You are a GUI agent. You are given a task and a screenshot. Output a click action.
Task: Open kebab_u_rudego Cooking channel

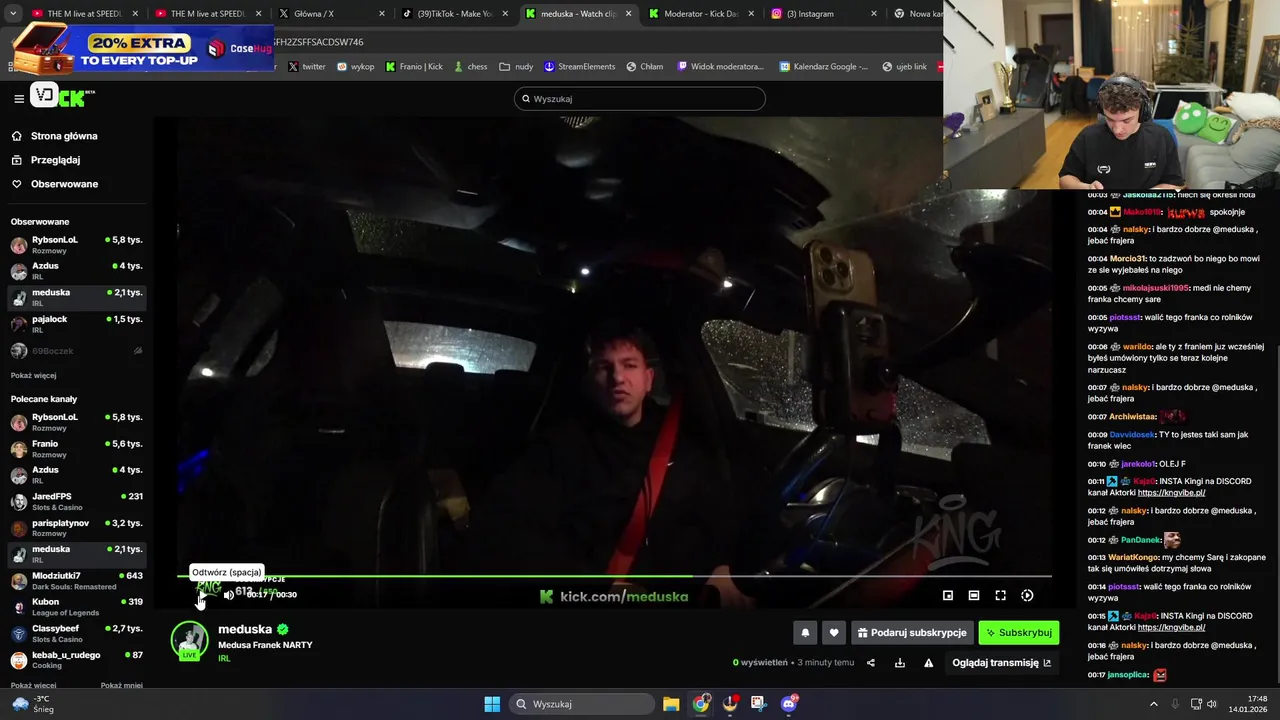point(77,659)
